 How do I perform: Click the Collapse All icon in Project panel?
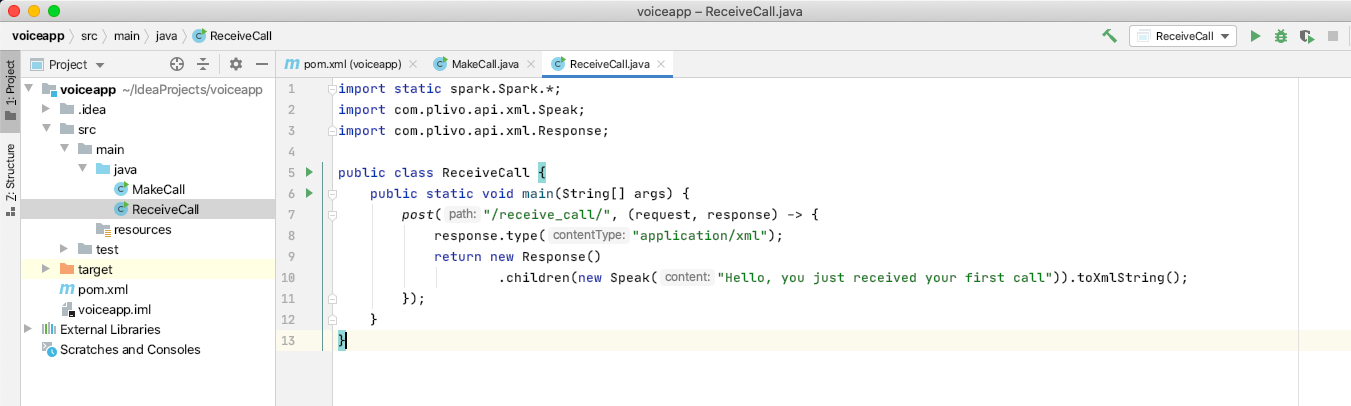click(x=203, y=64)
